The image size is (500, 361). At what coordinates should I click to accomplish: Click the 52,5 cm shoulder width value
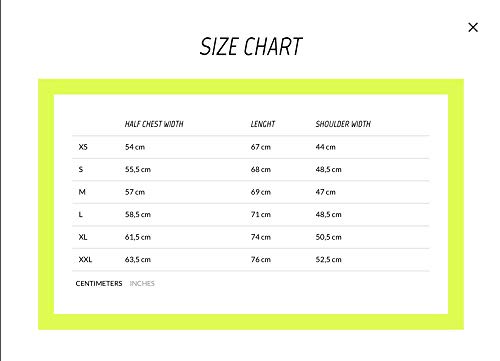click(x=328, y=259)
